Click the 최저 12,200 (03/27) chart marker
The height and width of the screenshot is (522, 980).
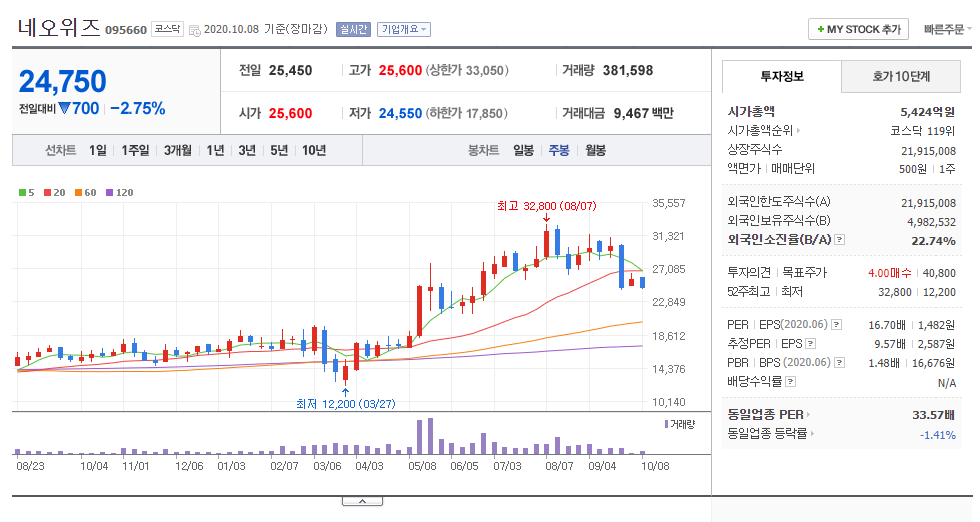(346, 404)
